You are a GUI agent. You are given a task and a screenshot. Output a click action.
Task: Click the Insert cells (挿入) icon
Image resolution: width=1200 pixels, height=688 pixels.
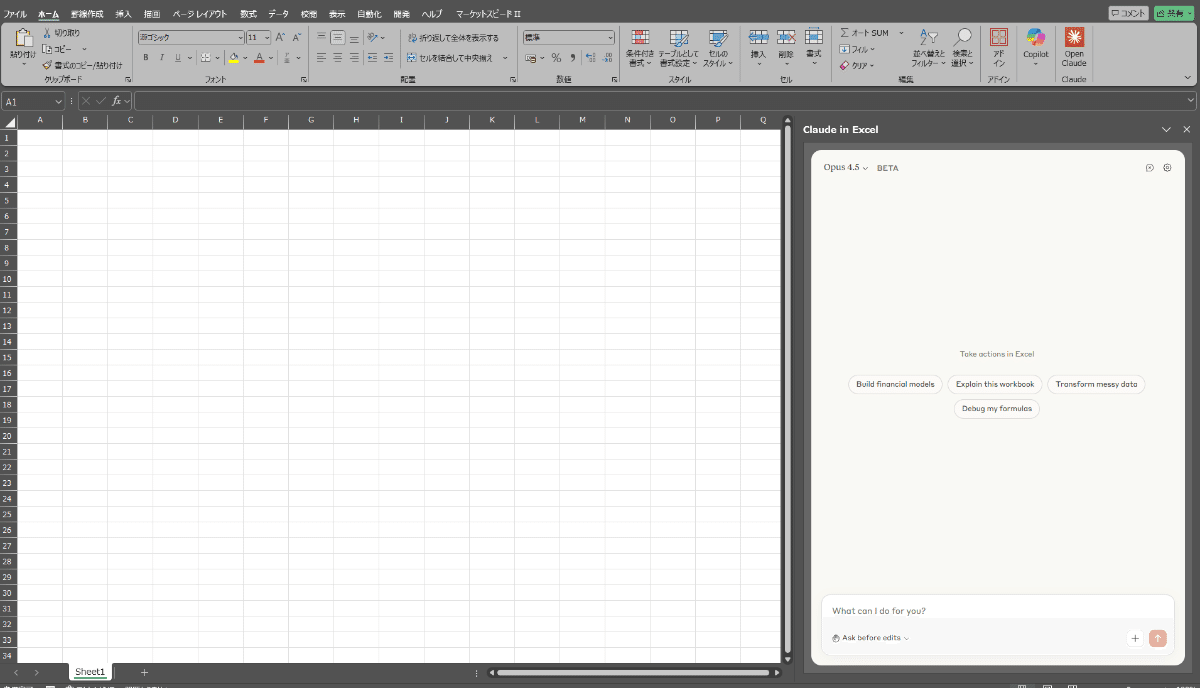[x=758, y=37]
